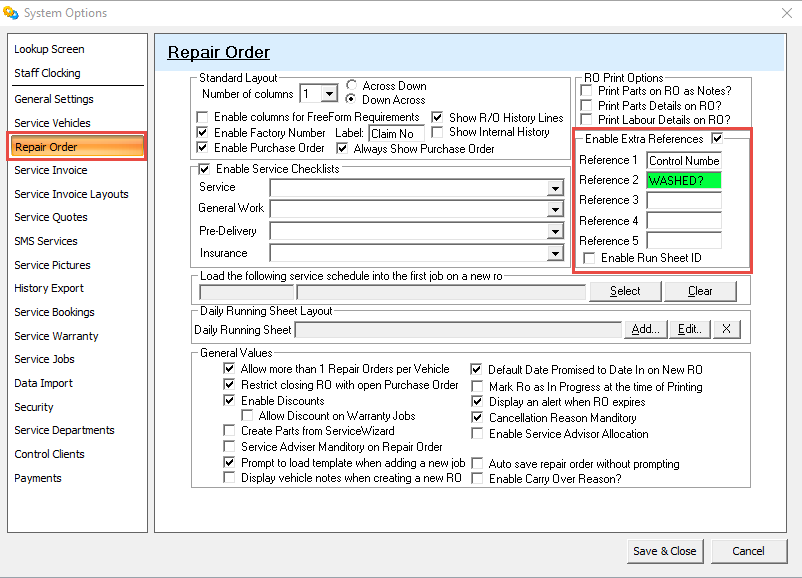This screenshot has width=802, height=578.
Task: Open Control Clients settings
Action: coord(49,455)
